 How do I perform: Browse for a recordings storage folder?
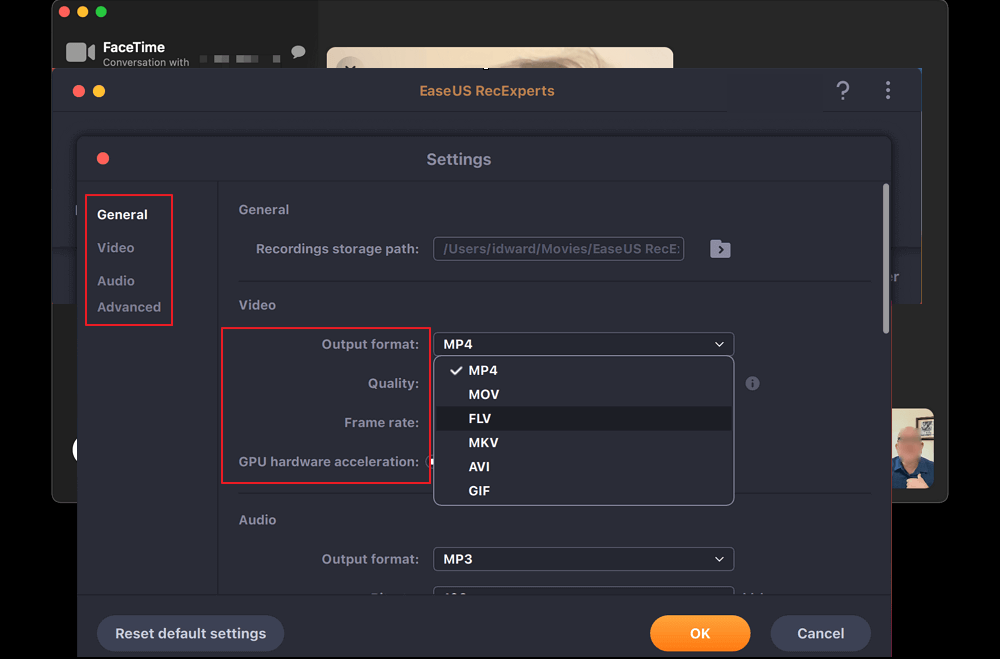point(720,249)
